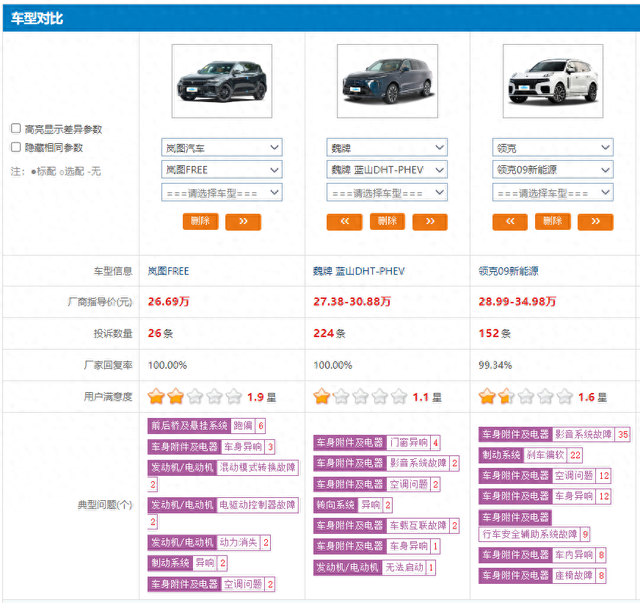Click the 28.99-34.98万 price value

tap(517, 302)
